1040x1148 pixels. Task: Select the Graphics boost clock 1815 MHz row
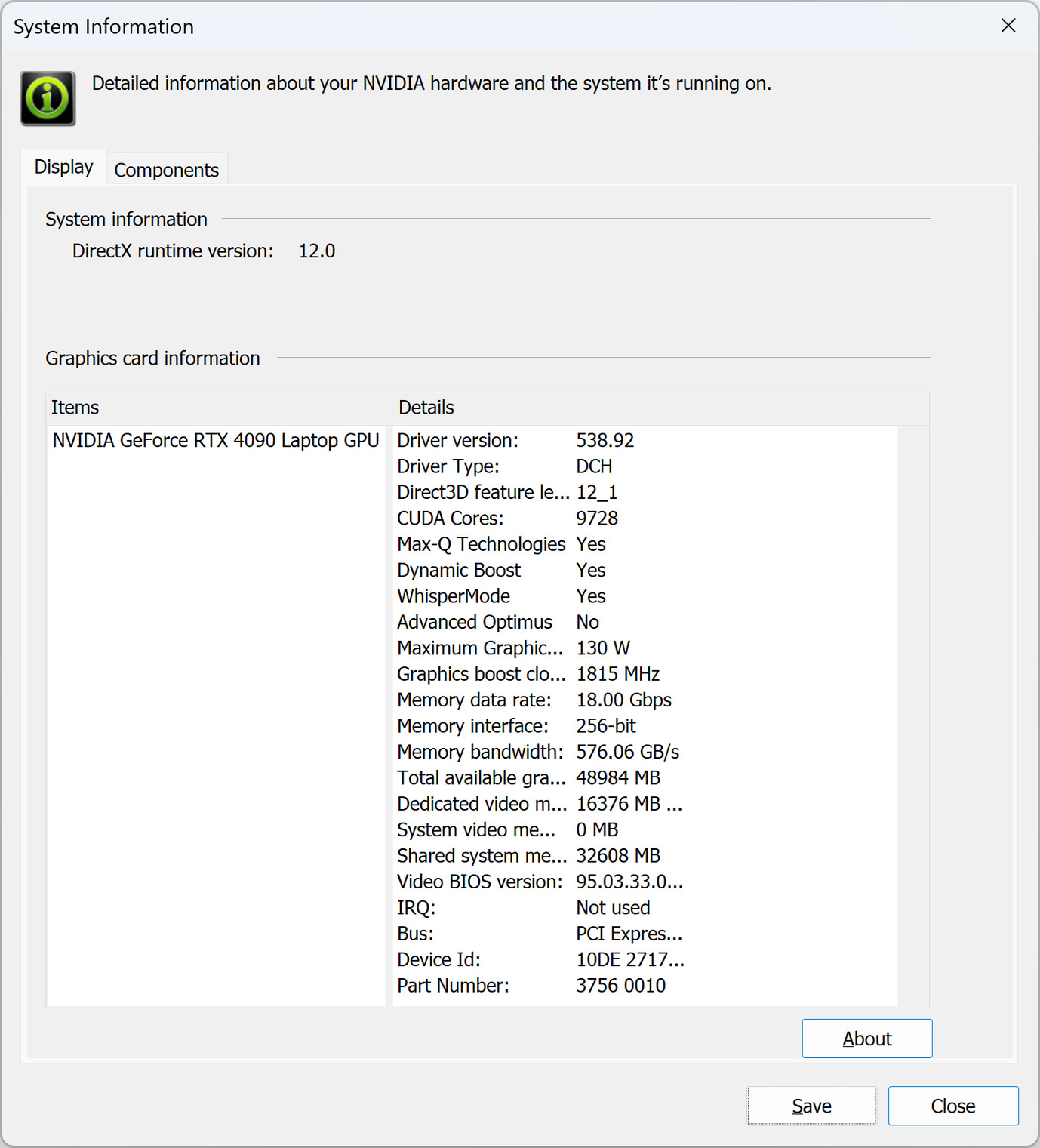tap(645, 674)
